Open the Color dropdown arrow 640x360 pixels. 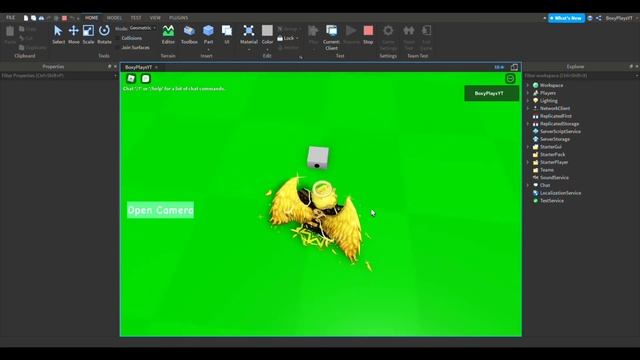(267, 49)
